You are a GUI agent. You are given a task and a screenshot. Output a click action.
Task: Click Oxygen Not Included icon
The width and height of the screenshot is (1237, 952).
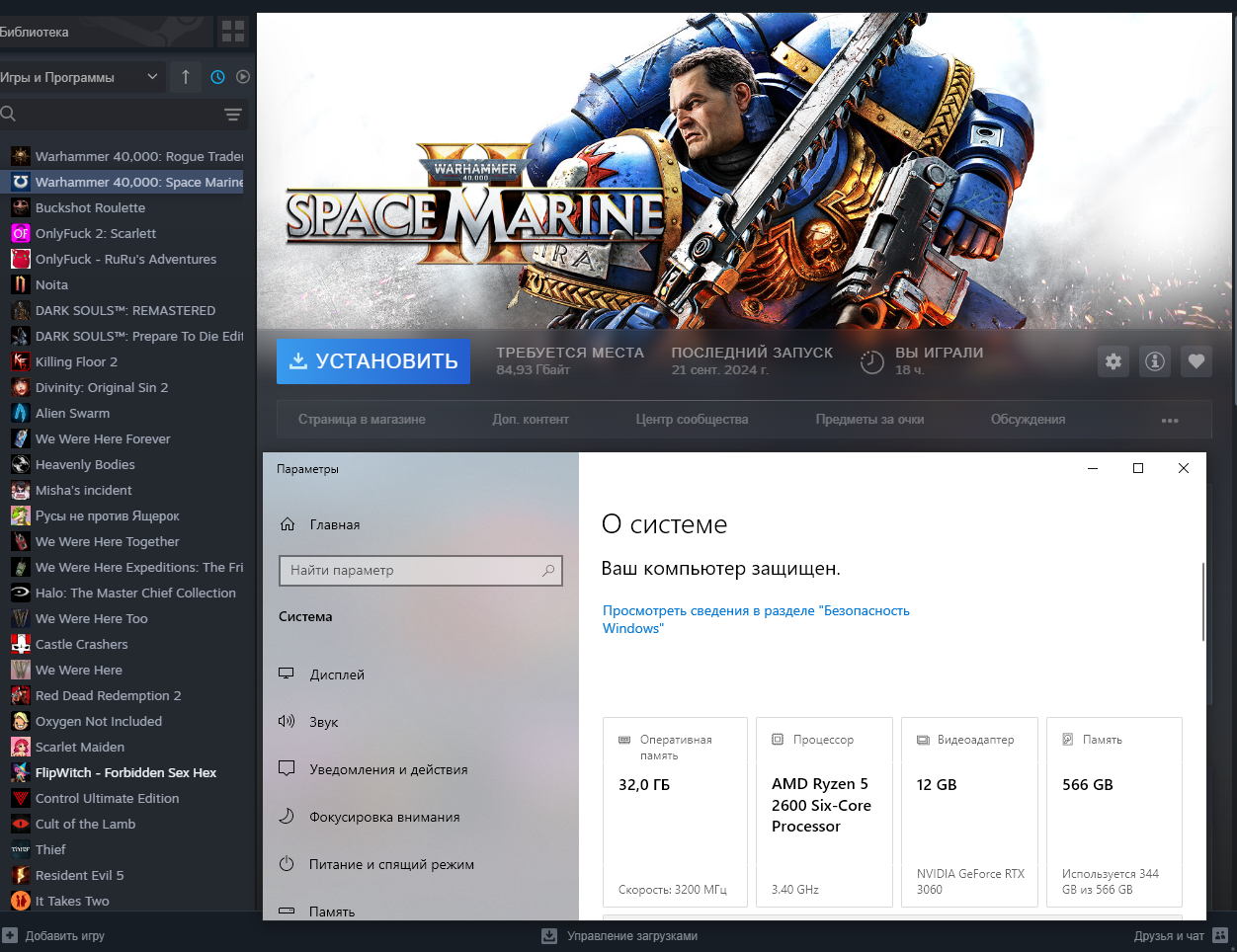[21, 721]
